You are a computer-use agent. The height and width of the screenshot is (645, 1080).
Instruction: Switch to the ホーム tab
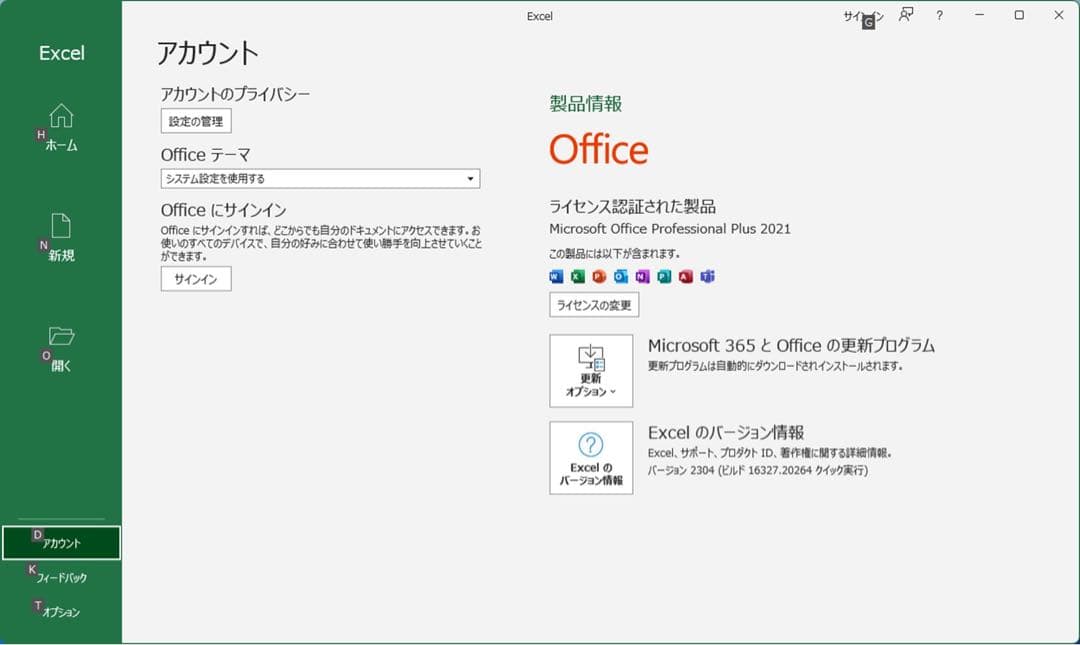(61, 130)
